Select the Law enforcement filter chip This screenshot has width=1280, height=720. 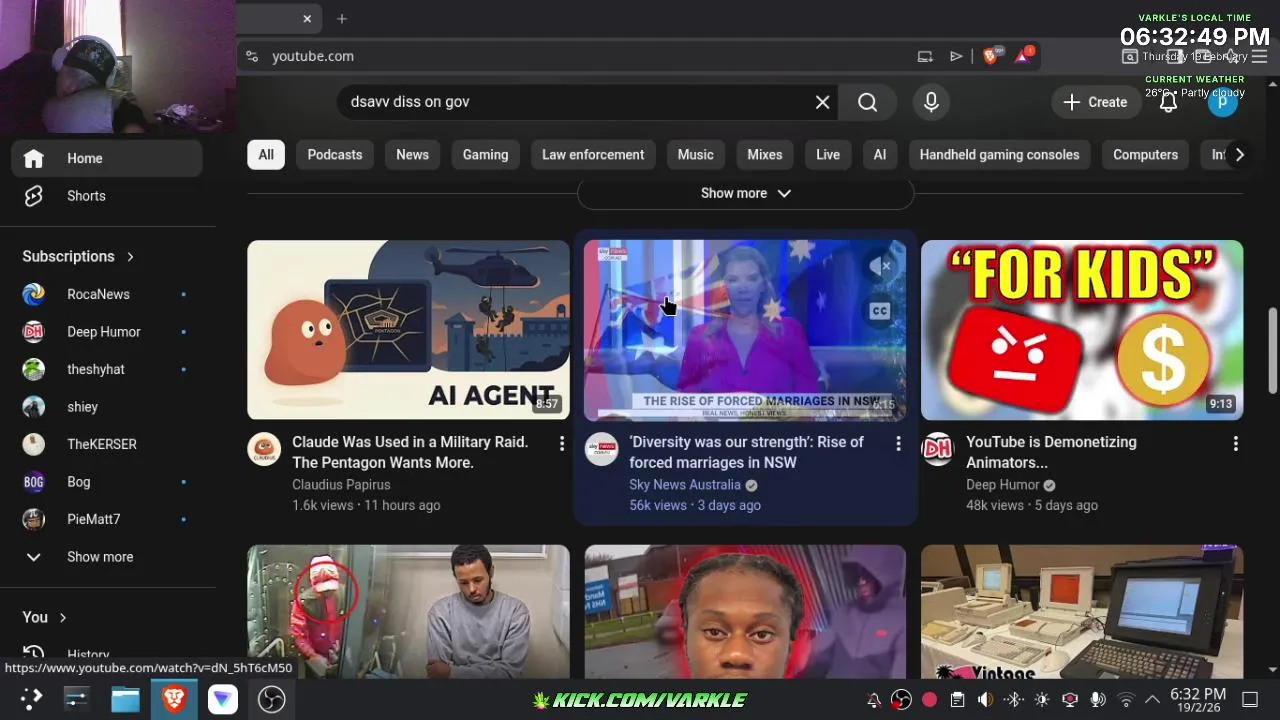click(x=593, y=155)
